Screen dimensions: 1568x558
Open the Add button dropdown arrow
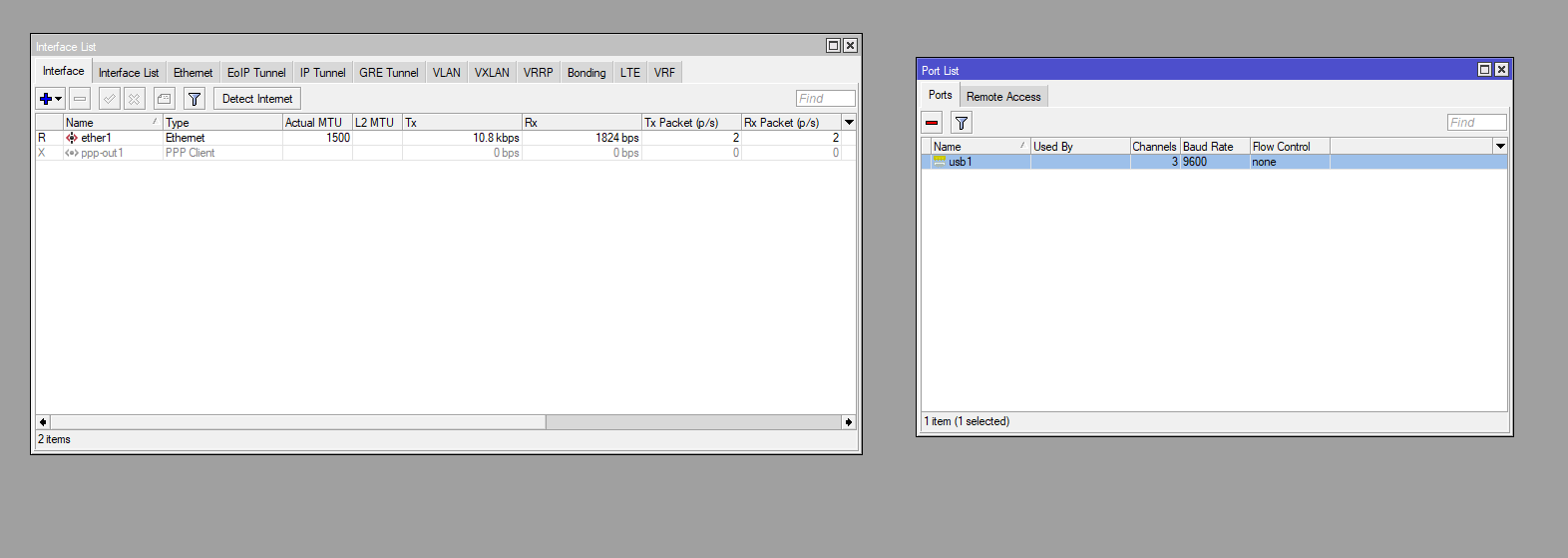[59, 99]
